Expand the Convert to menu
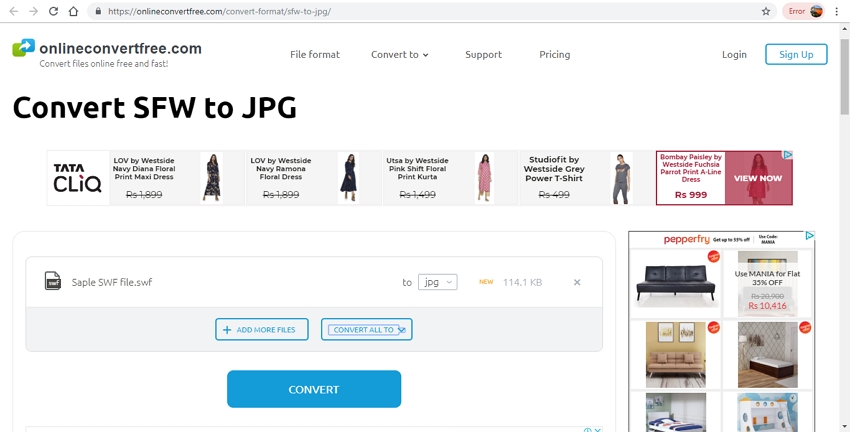 point(399,54)
